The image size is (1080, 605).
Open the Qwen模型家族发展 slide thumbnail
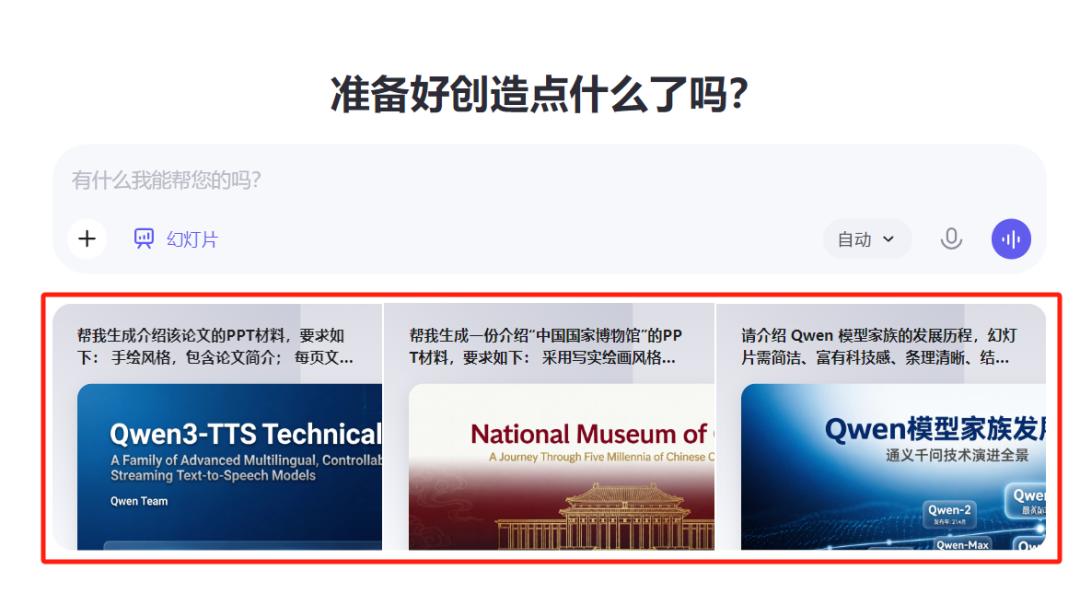892,466
